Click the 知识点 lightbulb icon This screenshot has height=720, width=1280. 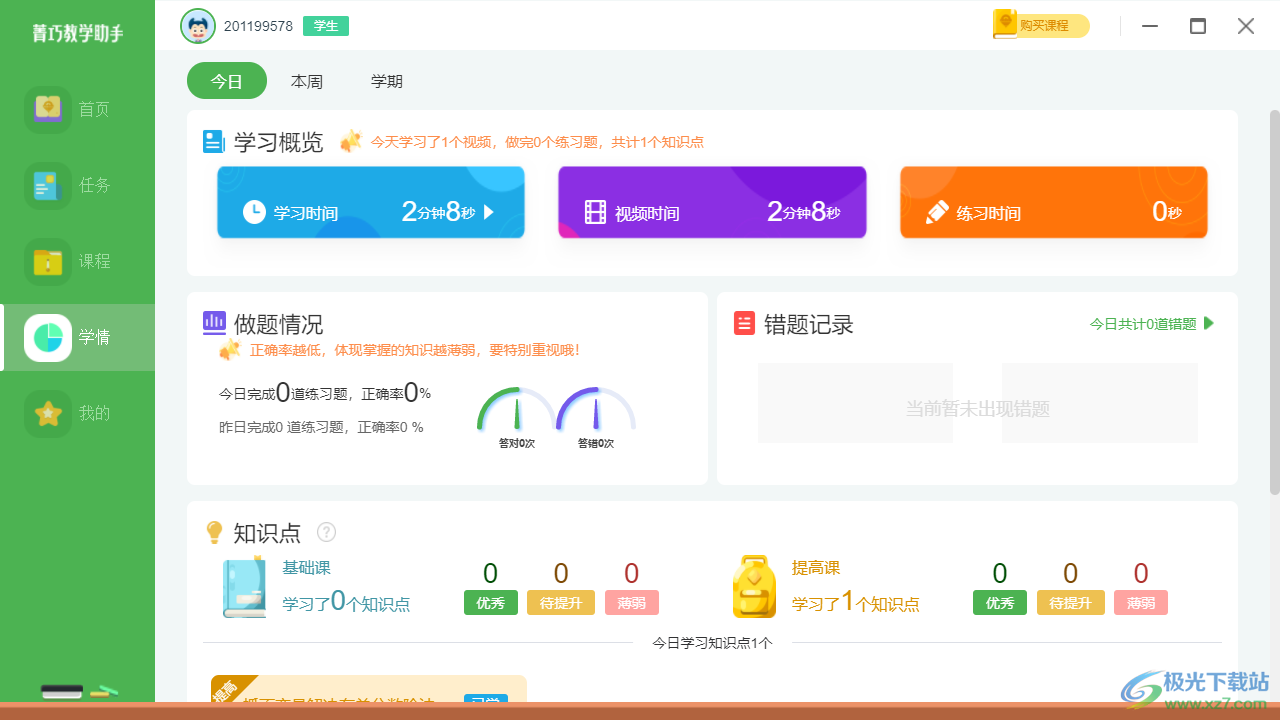point(214,532)
